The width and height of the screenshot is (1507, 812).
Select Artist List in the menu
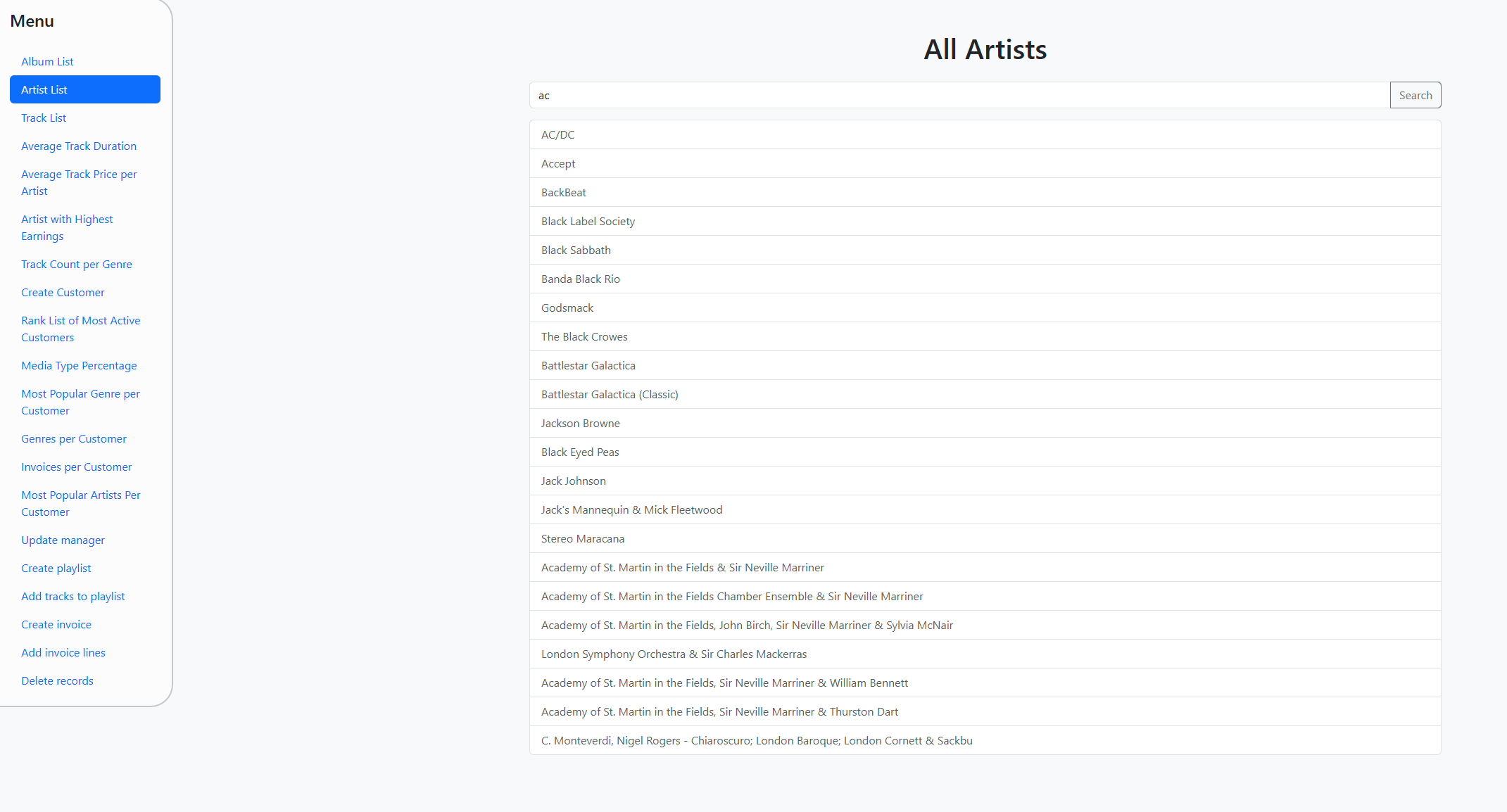tap(44, 89)
